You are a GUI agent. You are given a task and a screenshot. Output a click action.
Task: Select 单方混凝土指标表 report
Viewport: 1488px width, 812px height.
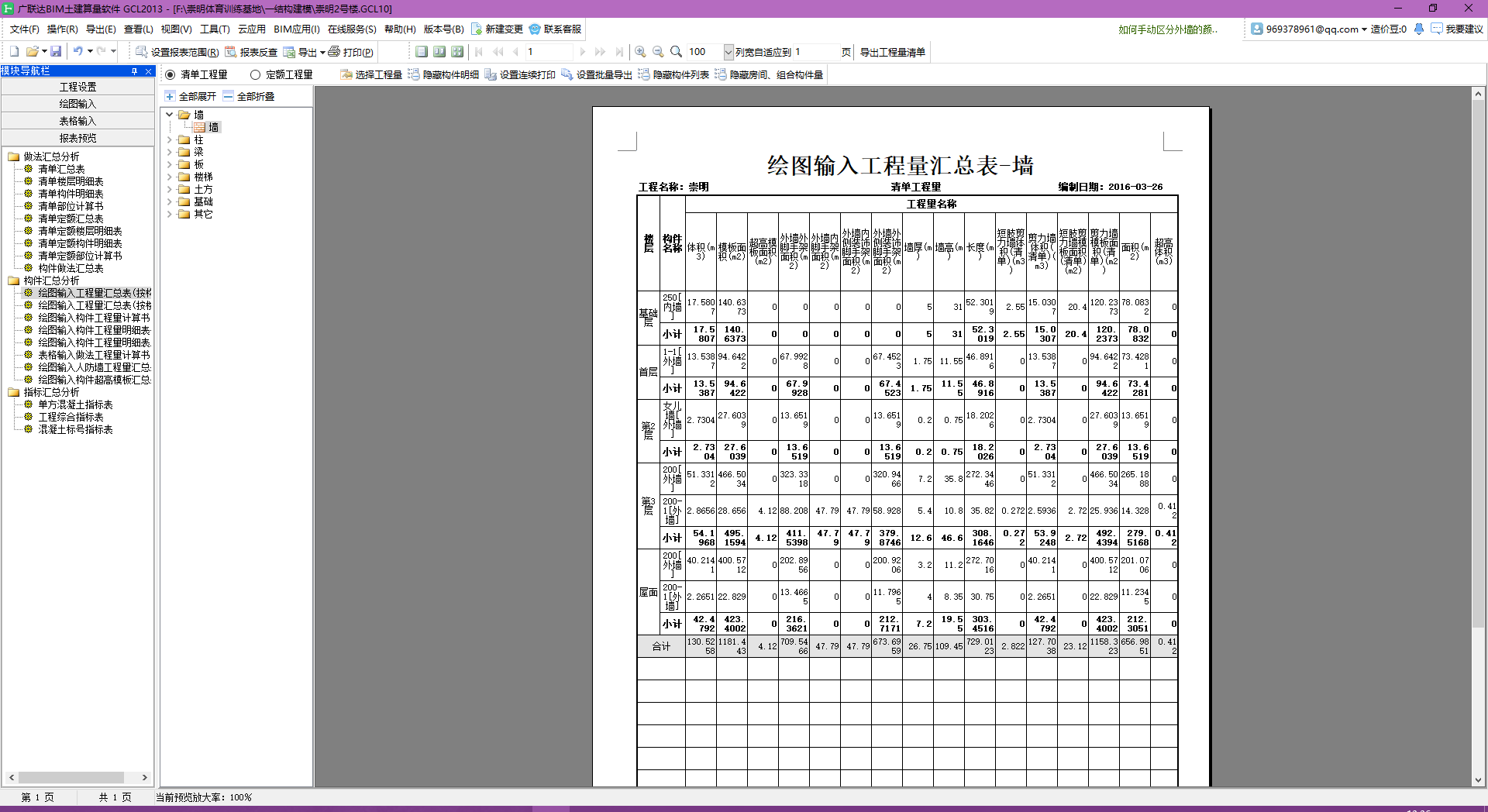75,404
